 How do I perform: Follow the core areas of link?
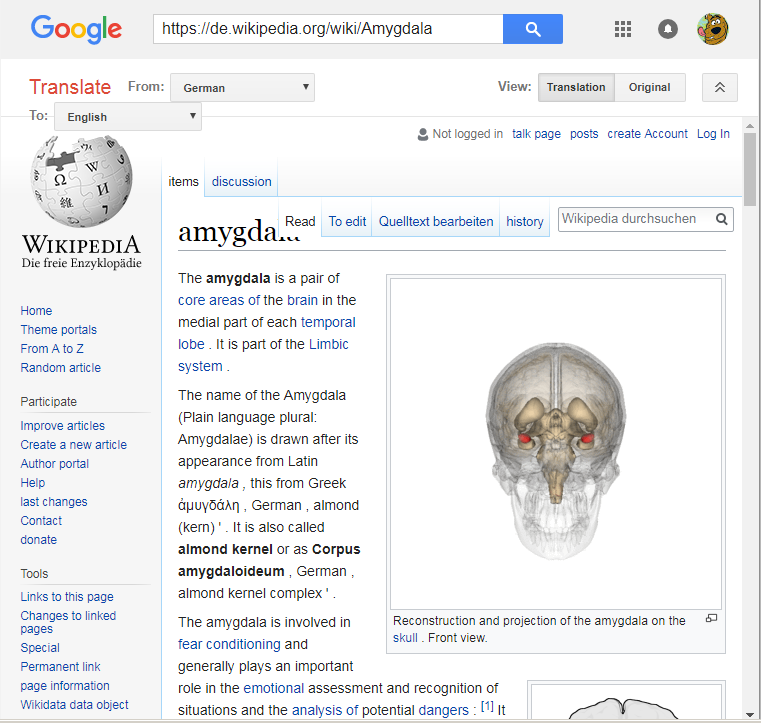[219, 300]
